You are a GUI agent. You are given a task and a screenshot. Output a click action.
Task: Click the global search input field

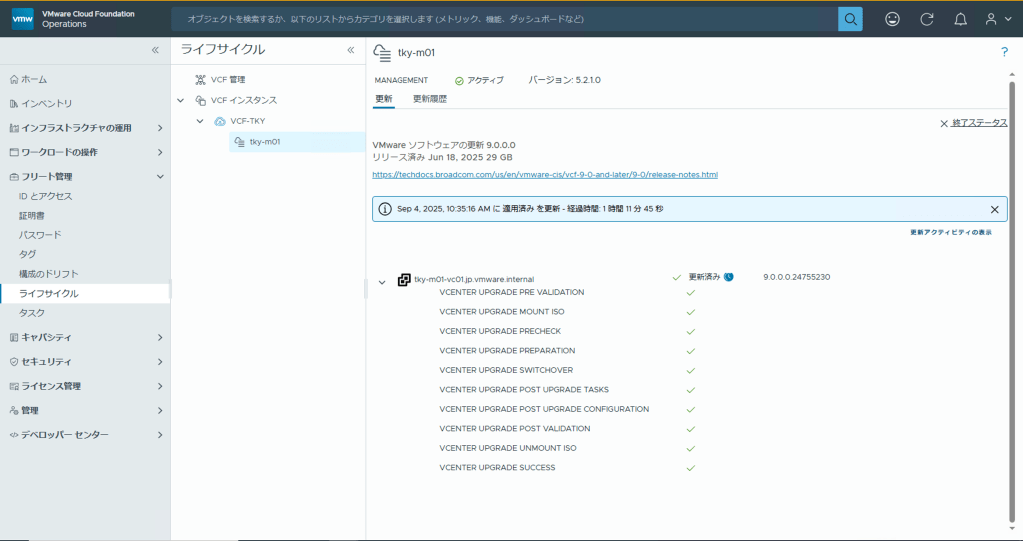(x=504, y=19)
